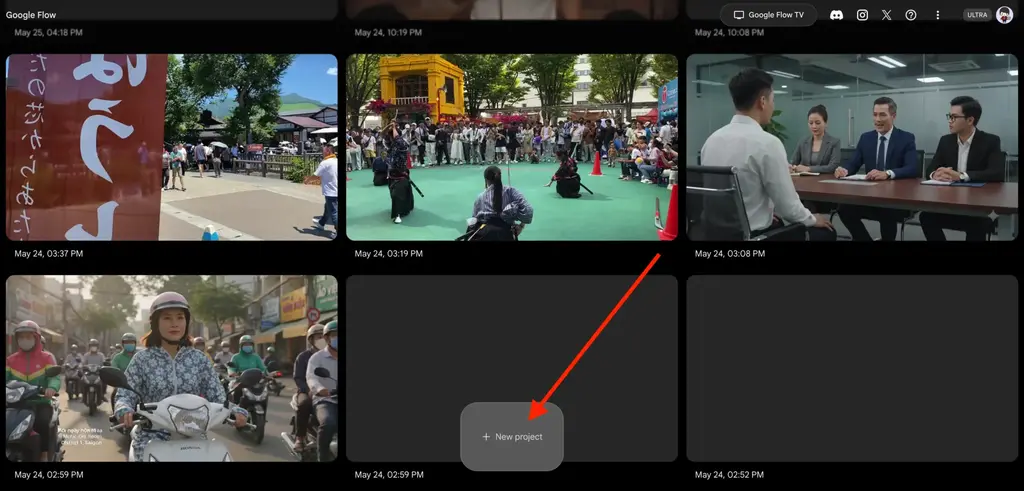Click the date 'May 24, 03:19 PM'
1024x491 pixels.
coord(389,253)
